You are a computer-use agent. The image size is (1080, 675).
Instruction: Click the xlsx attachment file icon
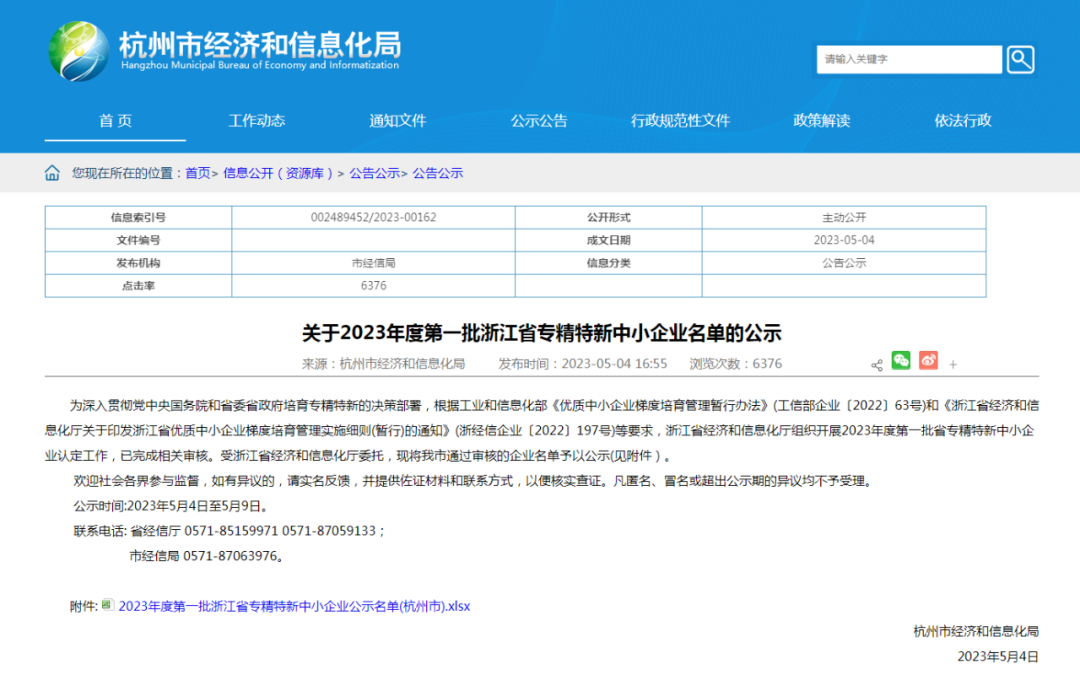[x=108, y=605]
